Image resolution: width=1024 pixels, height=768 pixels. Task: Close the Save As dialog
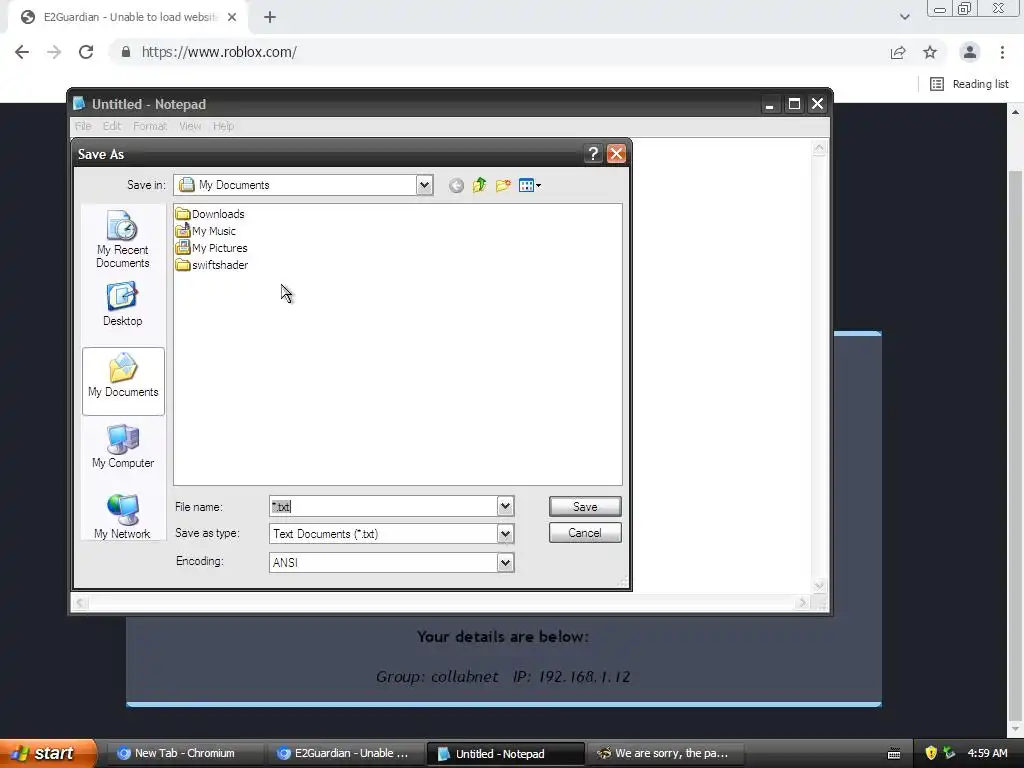point(616,154)
